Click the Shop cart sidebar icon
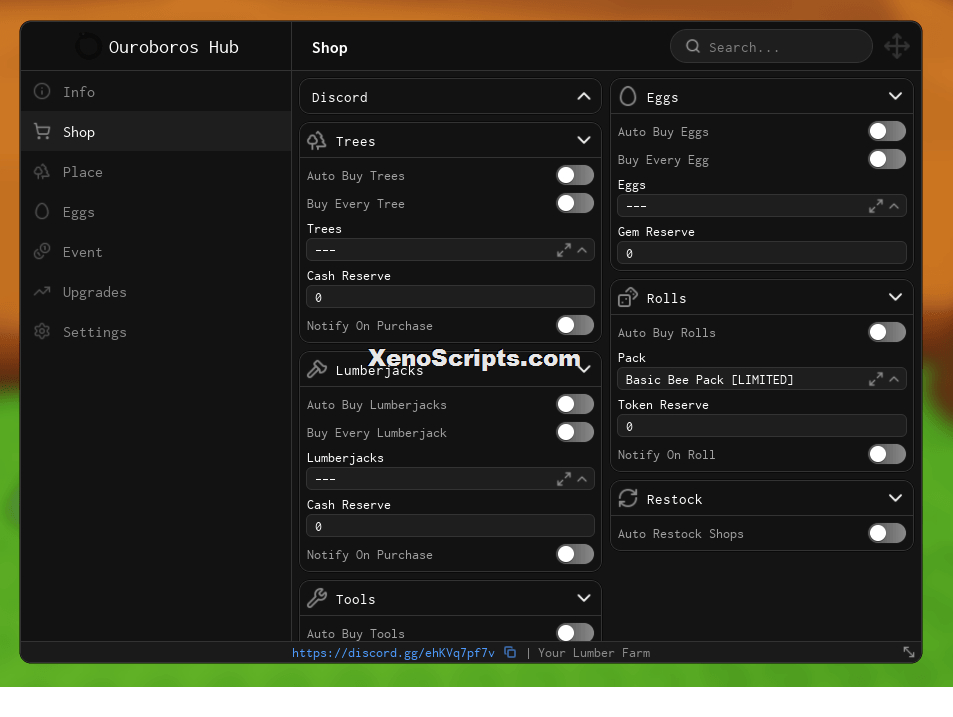Screen dimensions: 953x717 42,131
